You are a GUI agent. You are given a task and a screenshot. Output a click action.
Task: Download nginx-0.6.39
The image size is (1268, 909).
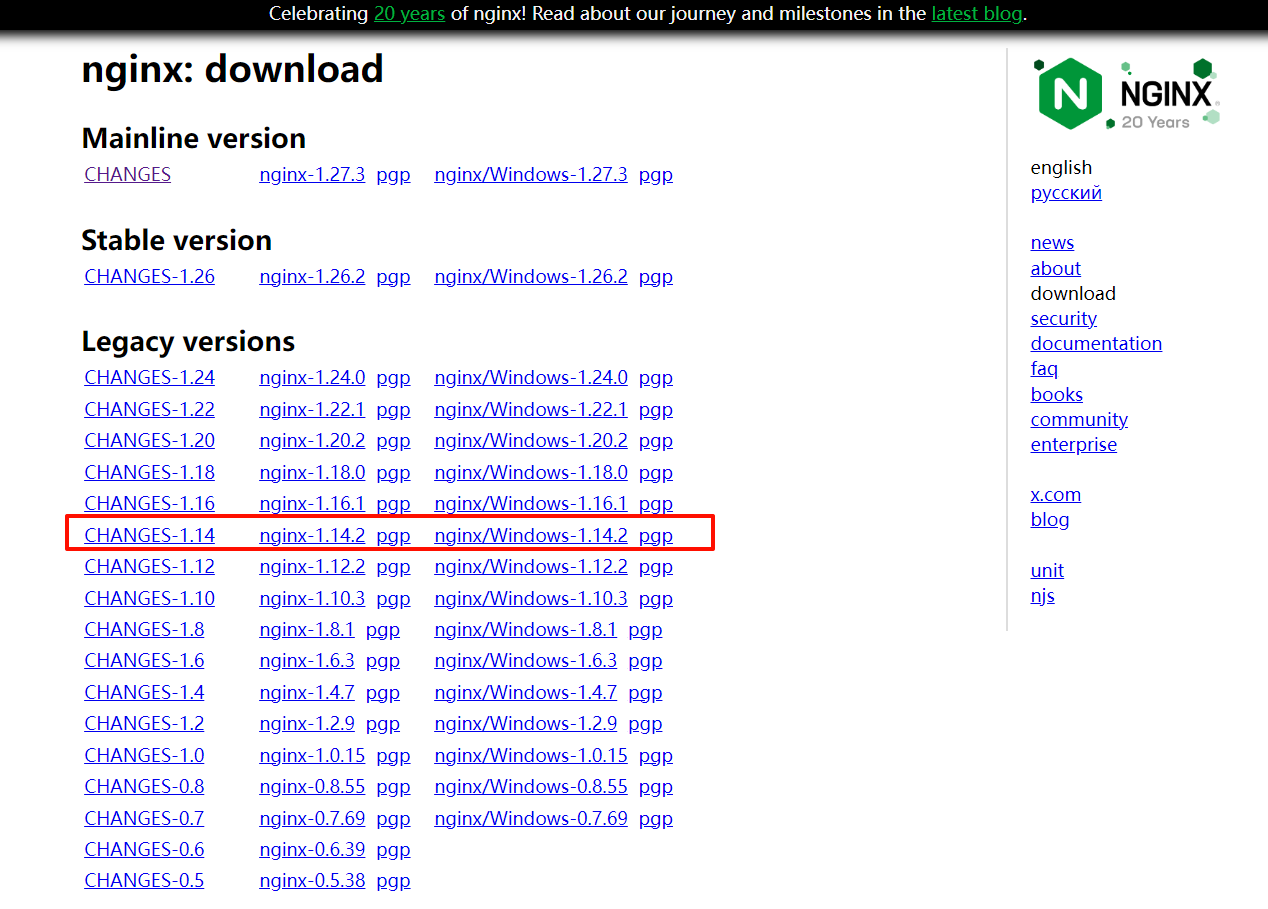[x=312, y=849]
